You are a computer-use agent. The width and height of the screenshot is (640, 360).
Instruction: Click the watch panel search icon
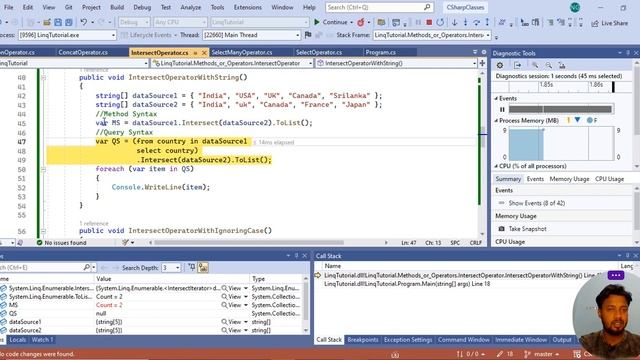pyautogui.click(x=87, y=267)
